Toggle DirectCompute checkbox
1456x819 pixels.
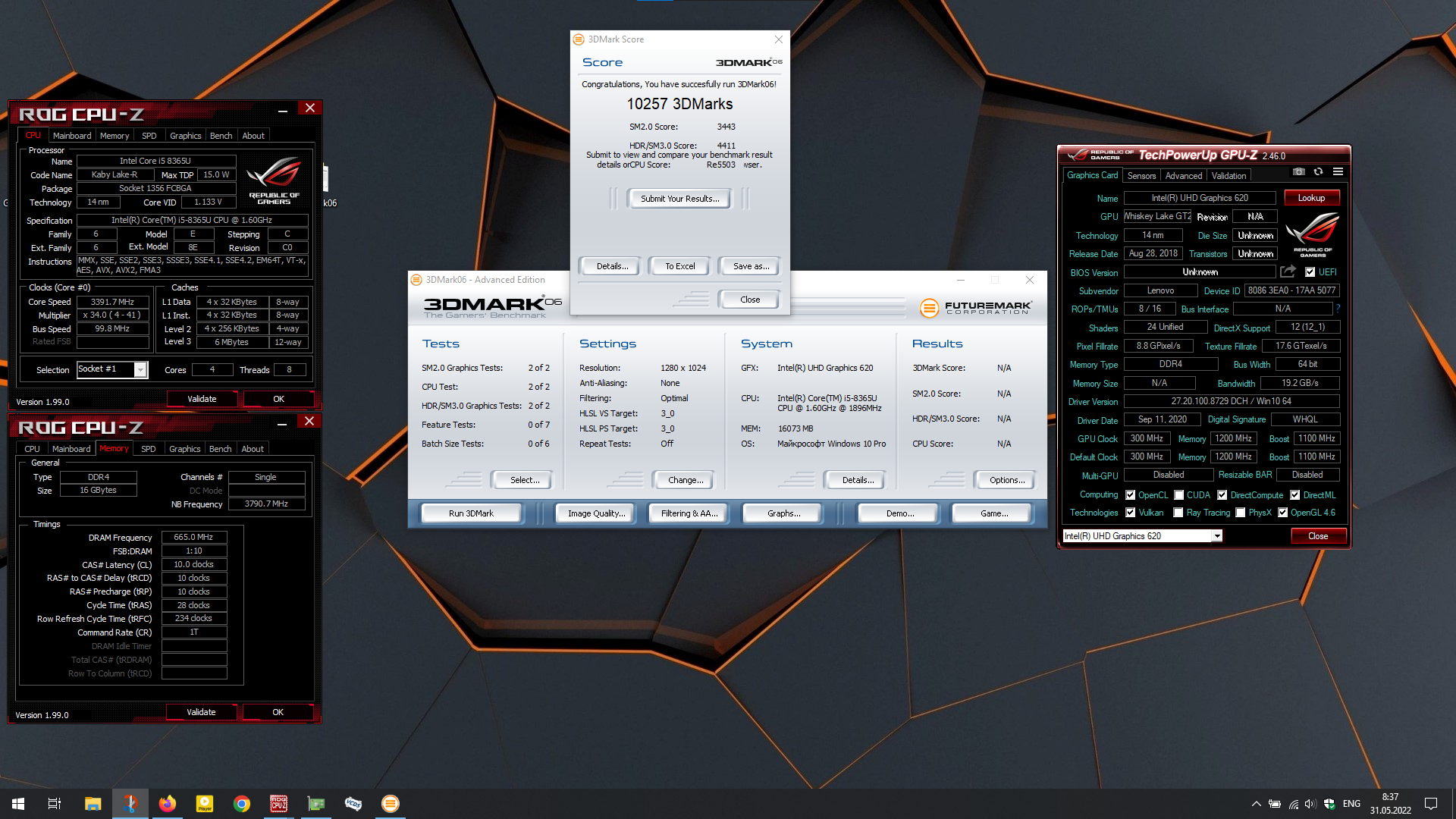1222,495
